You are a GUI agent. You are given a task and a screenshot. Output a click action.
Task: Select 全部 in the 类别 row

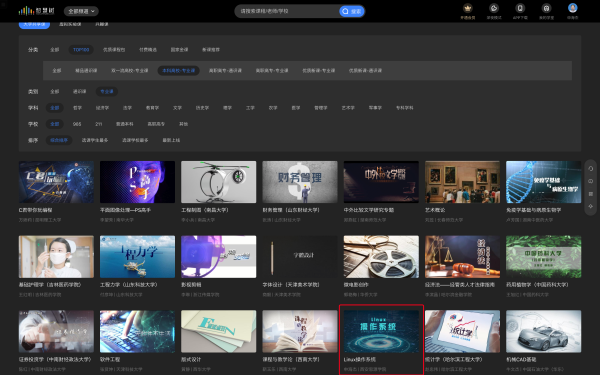(55, 91)
